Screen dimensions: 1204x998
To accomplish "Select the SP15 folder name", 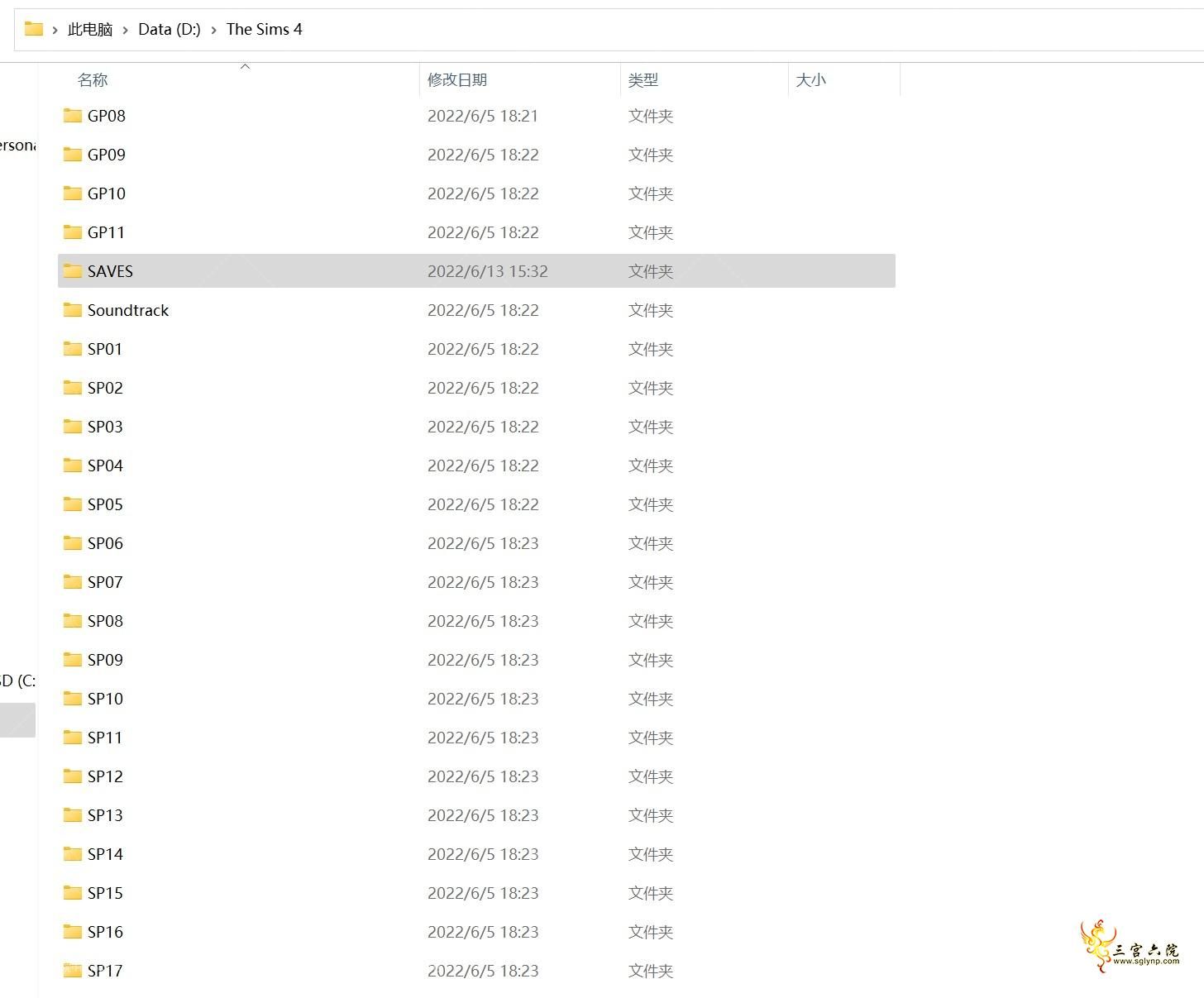I will pyautogui.click(x=105, y=893).
